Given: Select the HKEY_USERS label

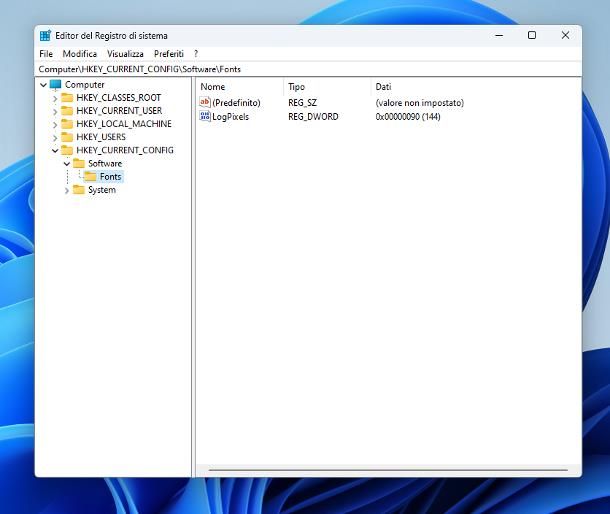Looking at the screenshot, I should (x=101, y=137).
